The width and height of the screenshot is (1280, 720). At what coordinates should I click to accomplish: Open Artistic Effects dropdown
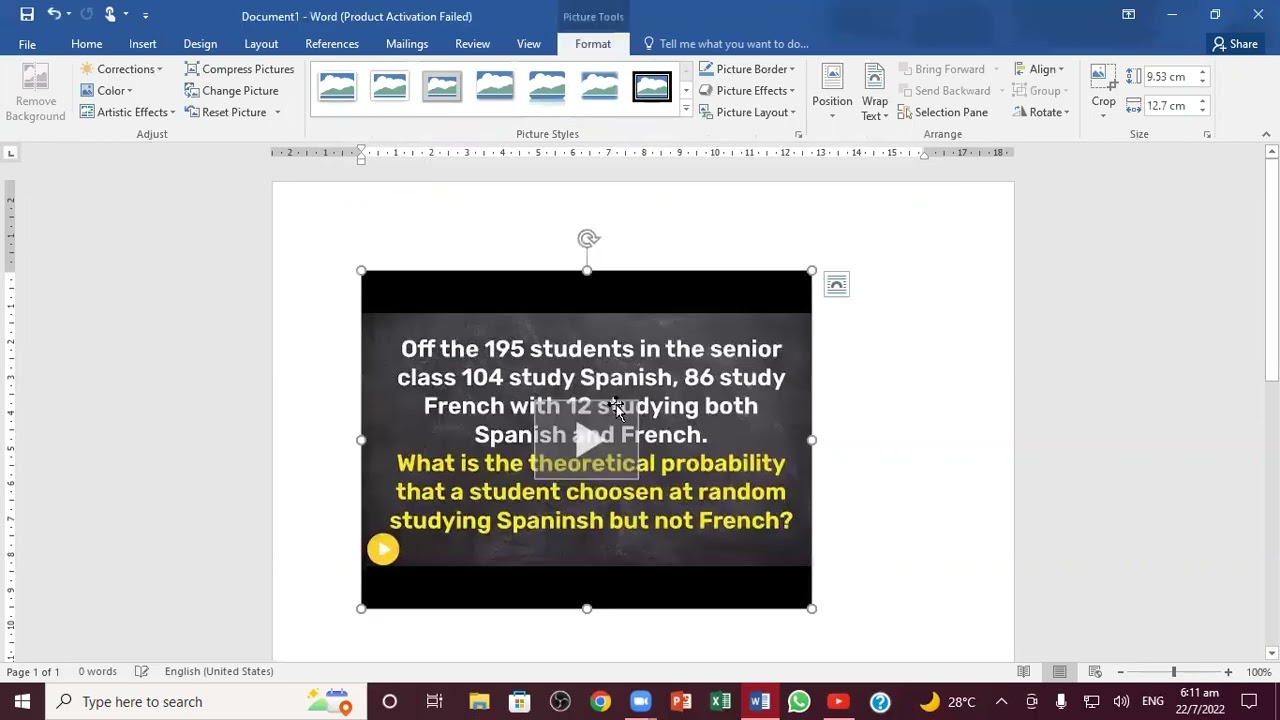point(128,112)
